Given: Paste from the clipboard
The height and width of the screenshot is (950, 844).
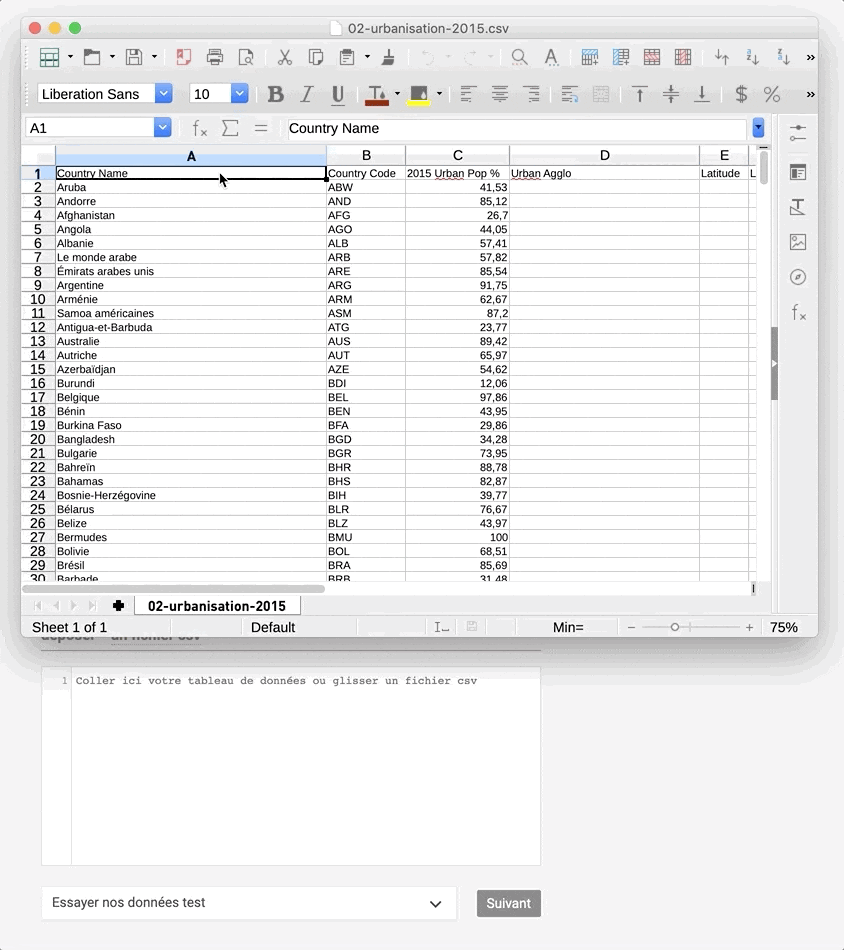Looking at the screenshot, I should [x=347, y=58].
